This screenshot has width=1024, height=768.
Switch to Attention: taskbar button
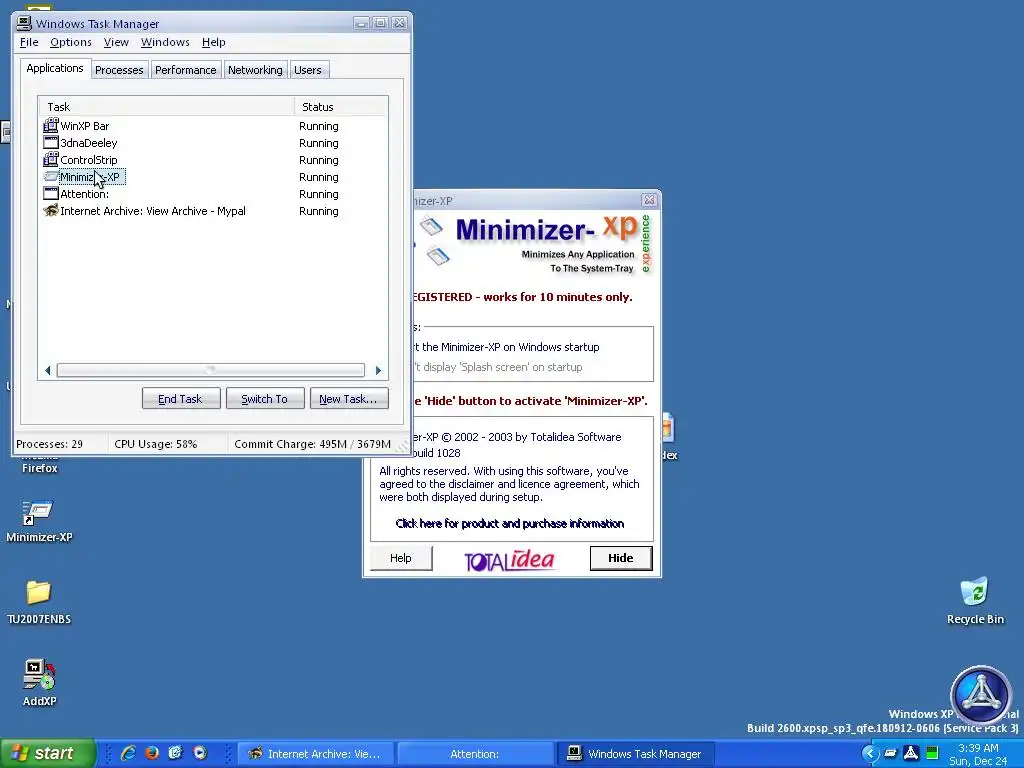coord(475,754)
